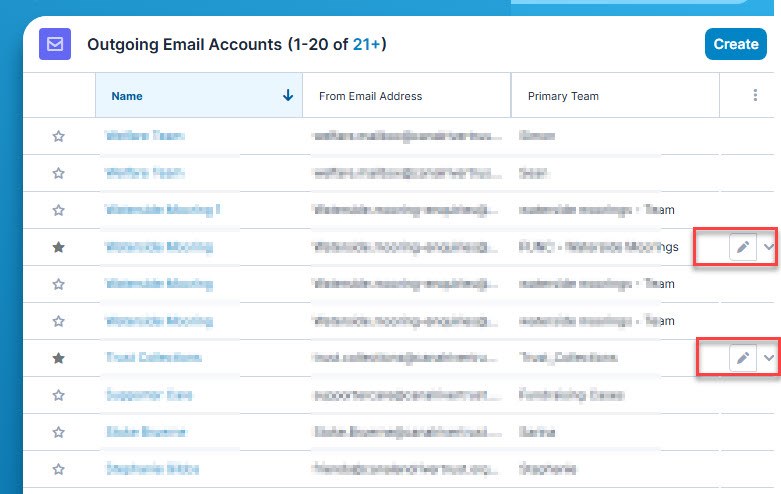Unfavorite the Trust Collections row star
The height and width of the screenshot is (494, 781).
pos(58,357)
